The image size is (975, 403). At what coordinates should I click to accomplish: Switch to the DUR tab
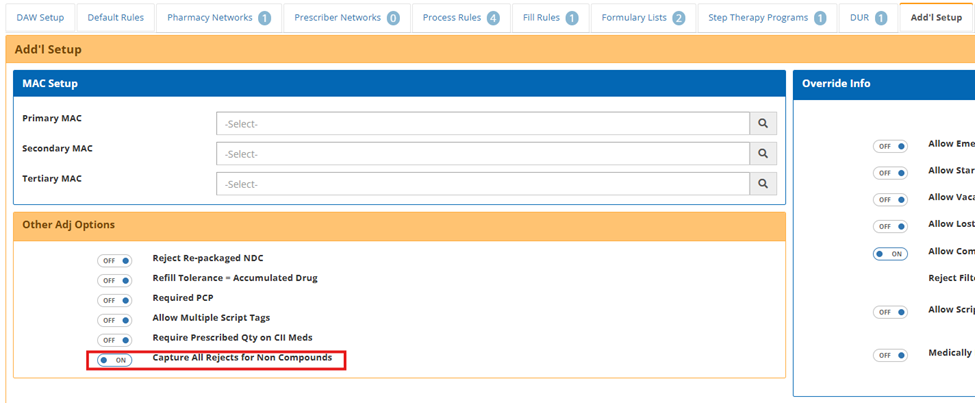[866, 18]
